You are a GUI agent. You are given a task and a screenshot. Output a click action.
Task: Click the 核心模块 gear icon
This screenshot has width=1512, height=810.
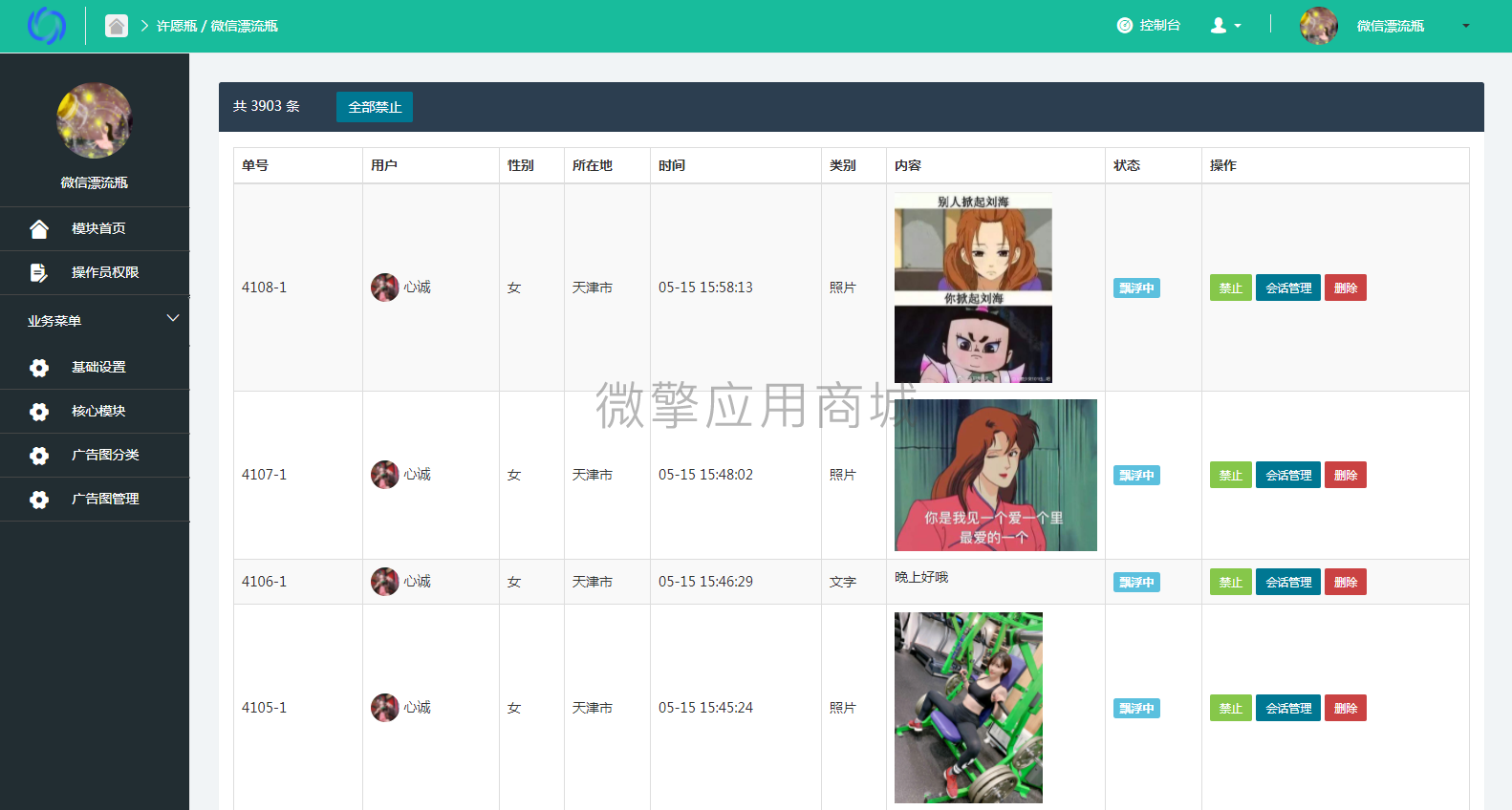tap(39, 412)
